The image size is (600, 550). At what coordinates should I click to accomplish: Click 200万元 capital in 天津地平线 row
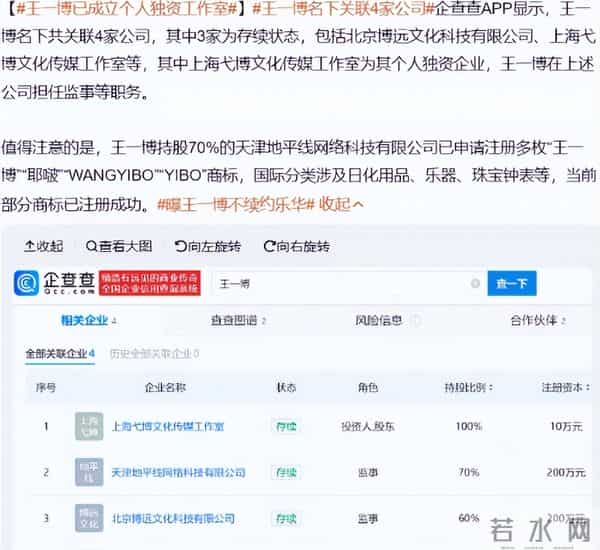pos(566,472)
